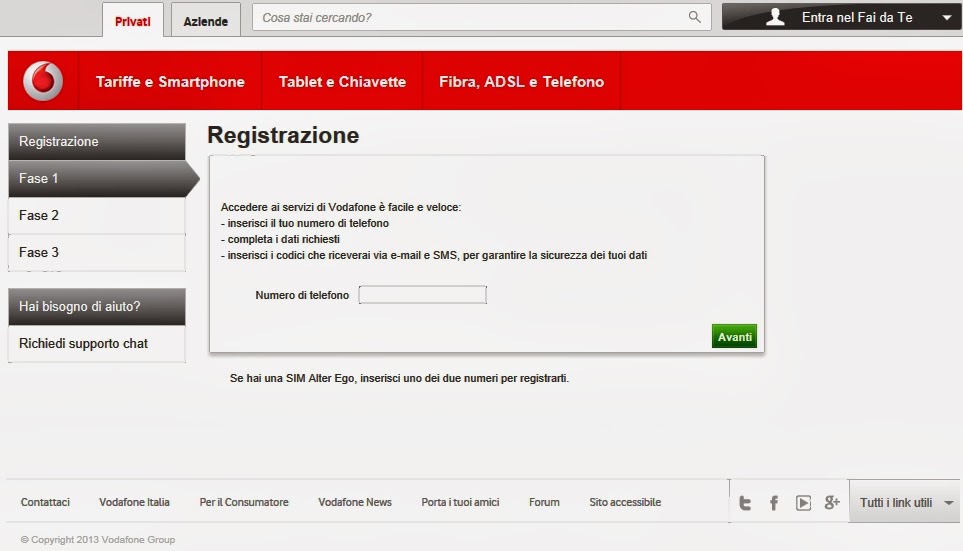Open Richiedi supporto chat link
963x551 pixels.
(x=97, y=343)
